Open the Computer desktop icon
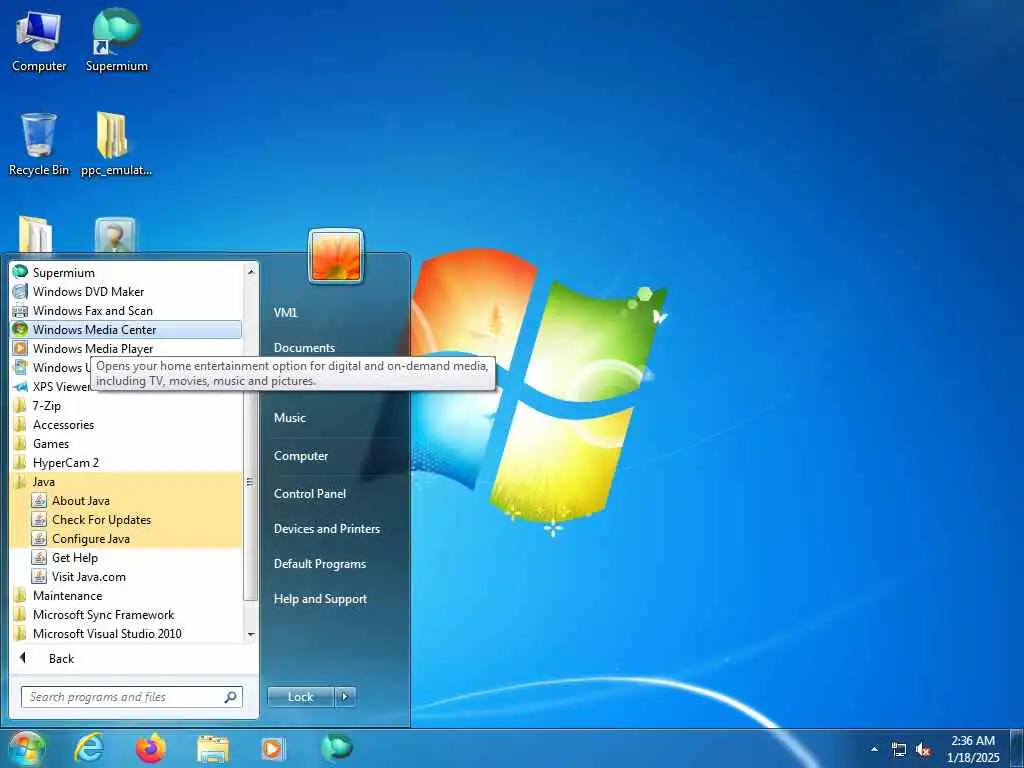1024x768 pixels. pyautogui.click(x=39, y=41)
